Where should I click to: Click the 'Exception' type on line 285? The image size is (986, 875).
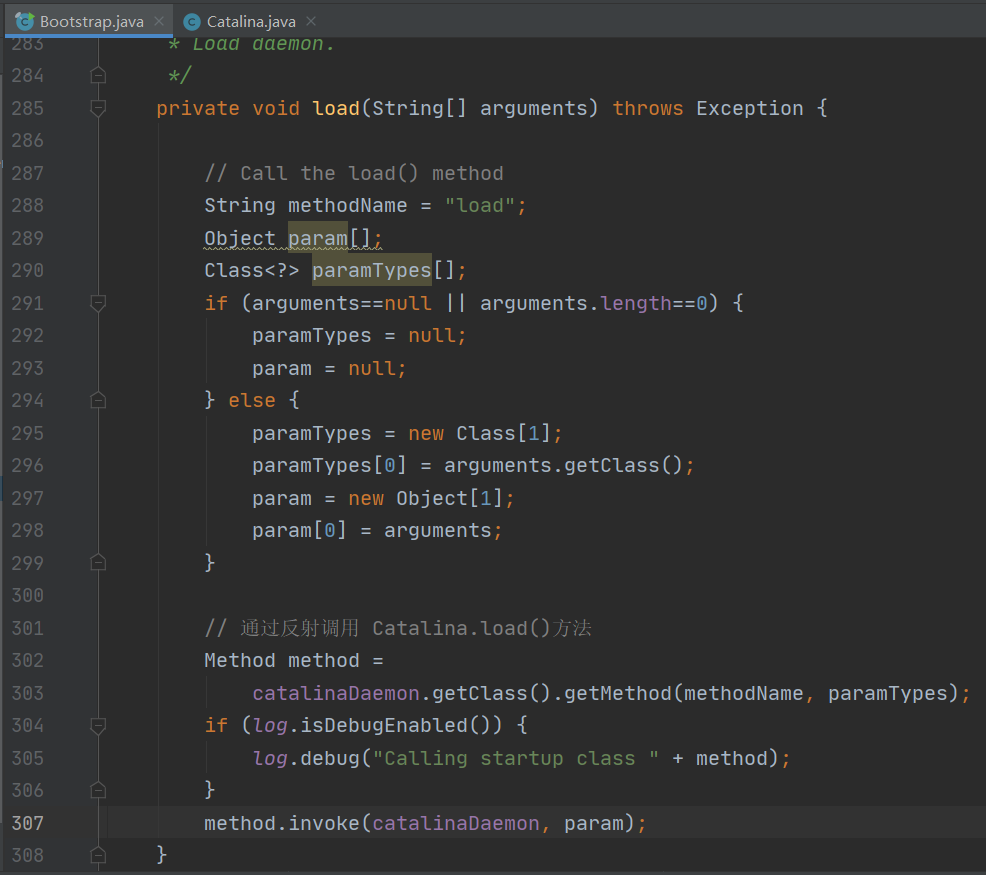750,108
